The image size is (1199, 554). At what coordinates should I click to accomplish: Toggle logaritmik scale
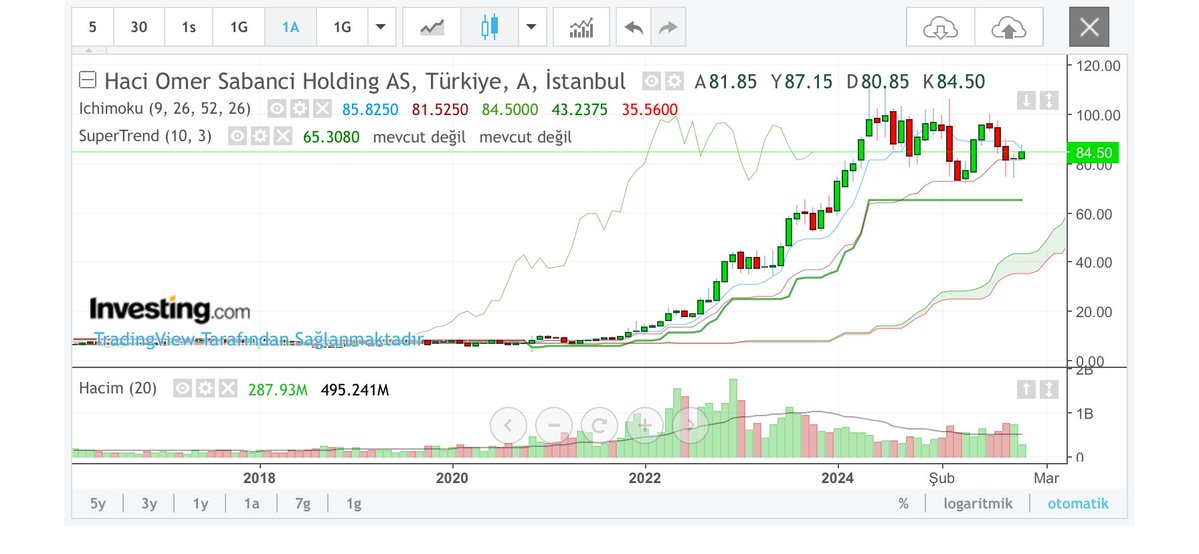click(978, 503)
